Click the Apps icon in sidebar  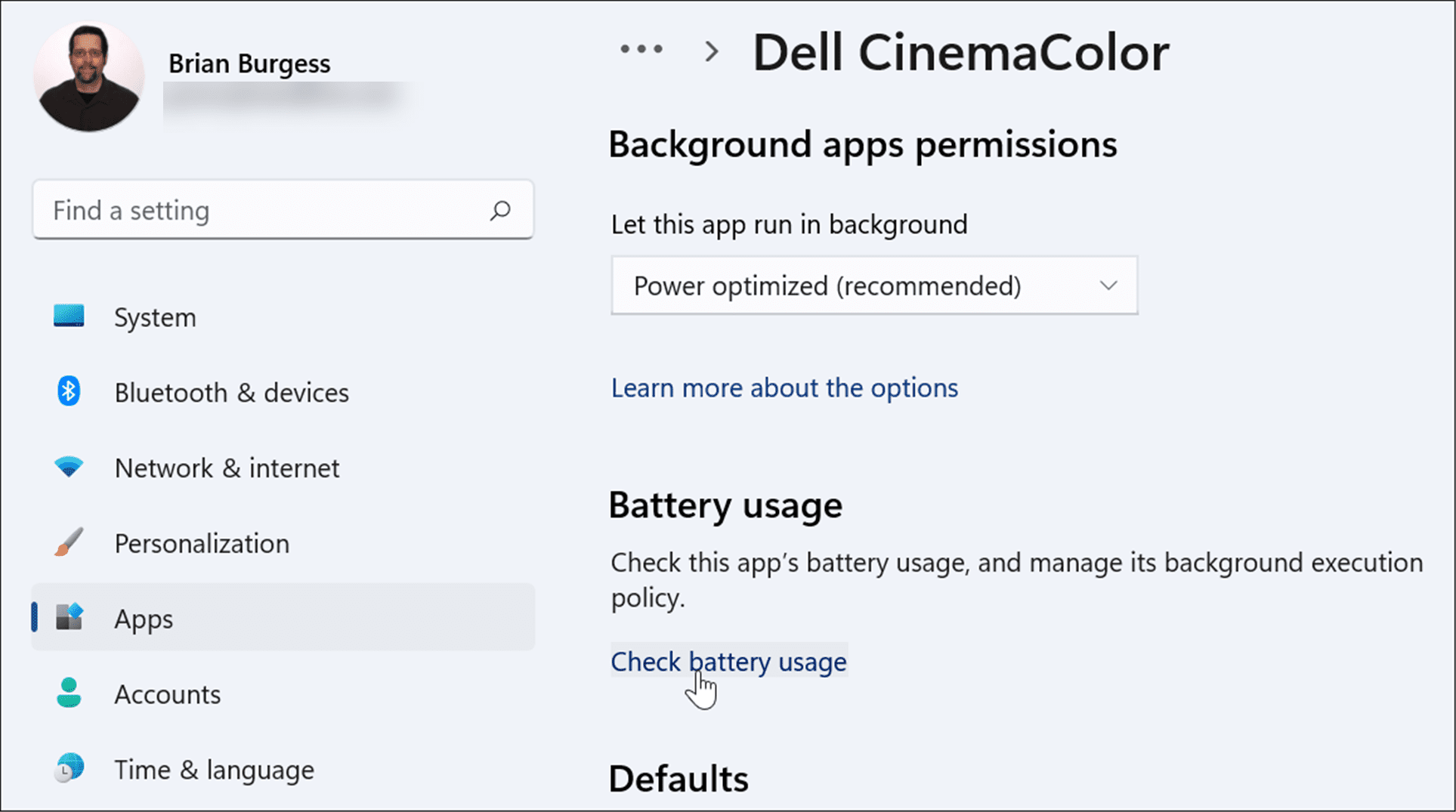click(69, 618)
